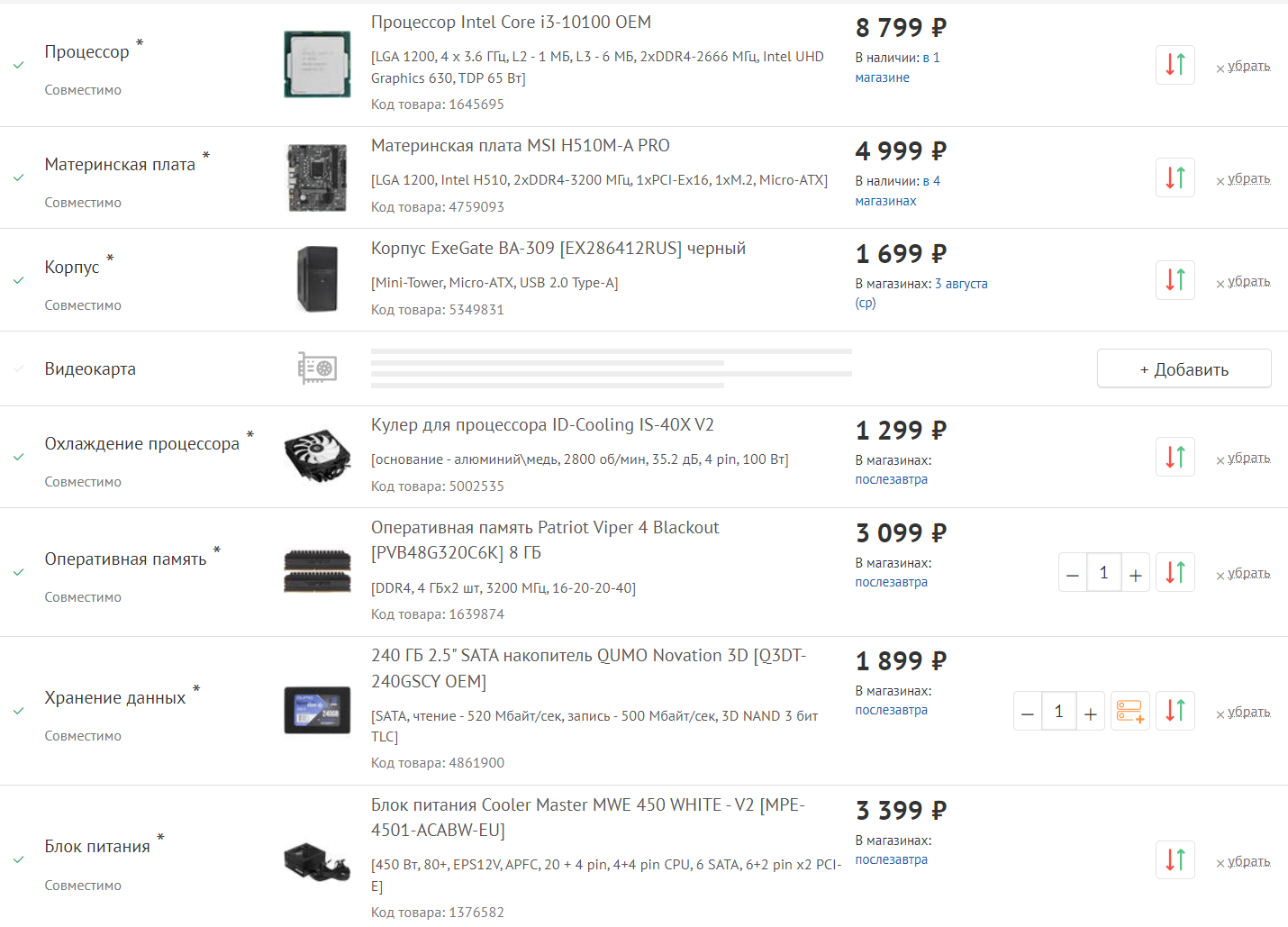Click the replace arrows icon for the CPU cooler
The height and width of the screenshot is (927, 1288).
(1175, 457)
